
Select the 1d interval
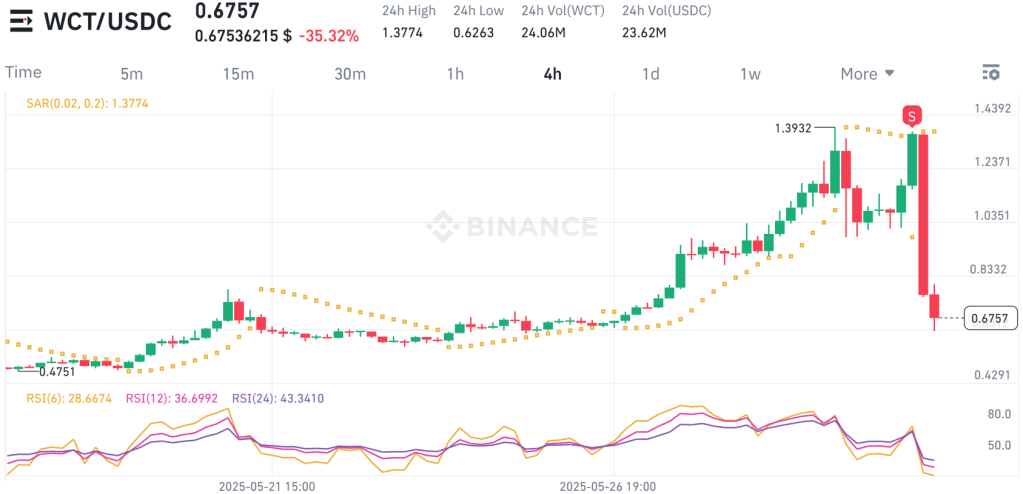click(650, 74)
